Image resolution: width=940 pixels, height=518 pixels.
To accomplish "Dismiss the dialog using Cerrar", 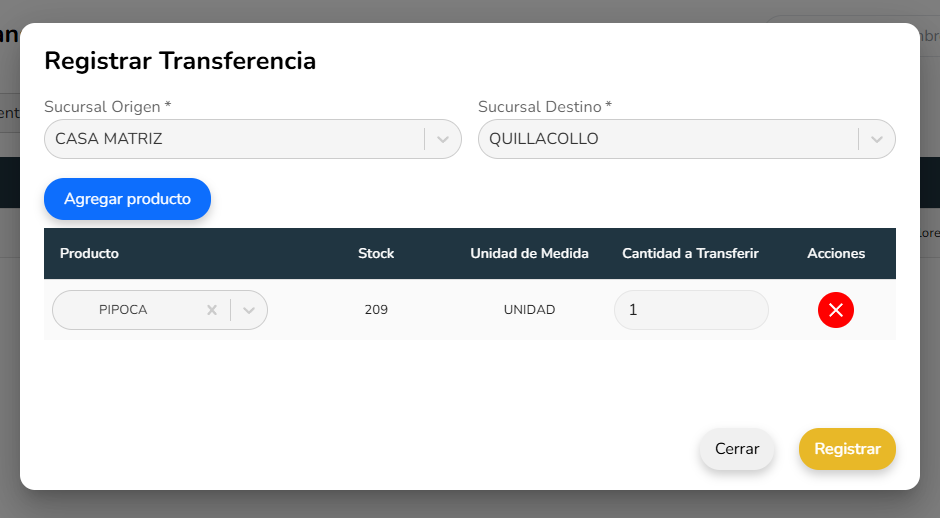I will click(x=737, y=449).
